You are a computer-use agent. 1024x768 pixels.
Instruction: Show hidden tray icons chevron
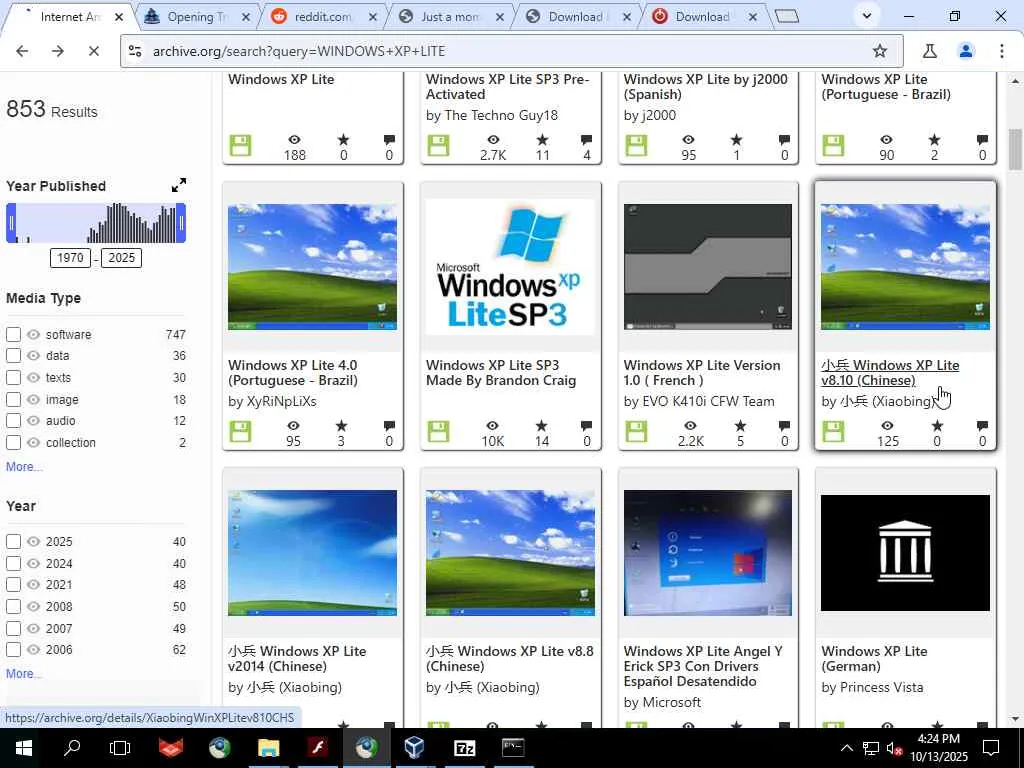pos(846,748)
